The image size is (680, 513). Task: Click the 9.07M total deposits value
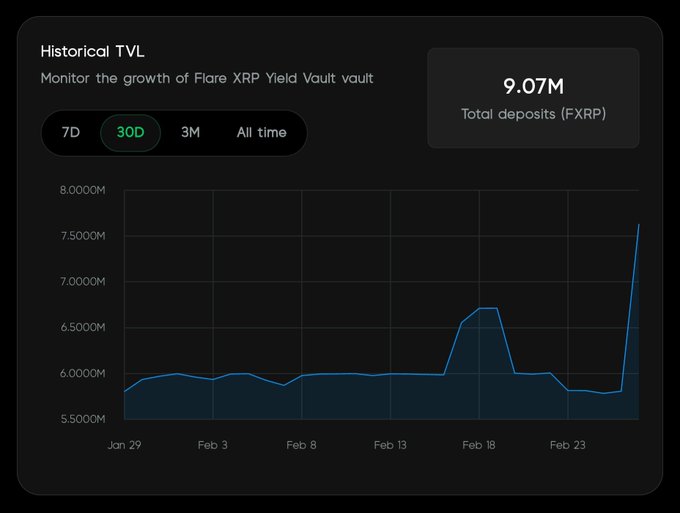pyautogui.click(x=533, y=87)
